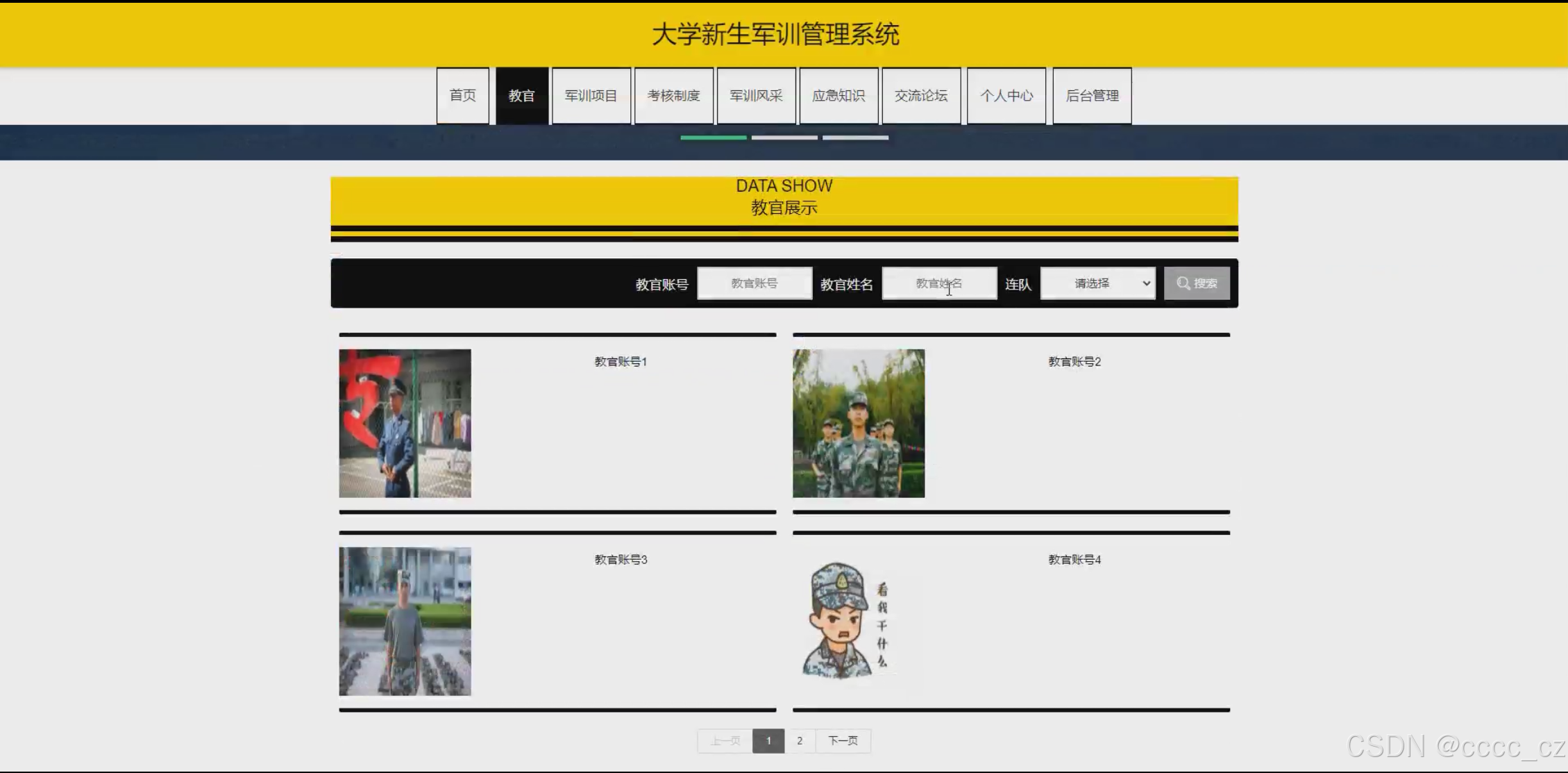Select the second carousel indicator bar

coord(784,138)
